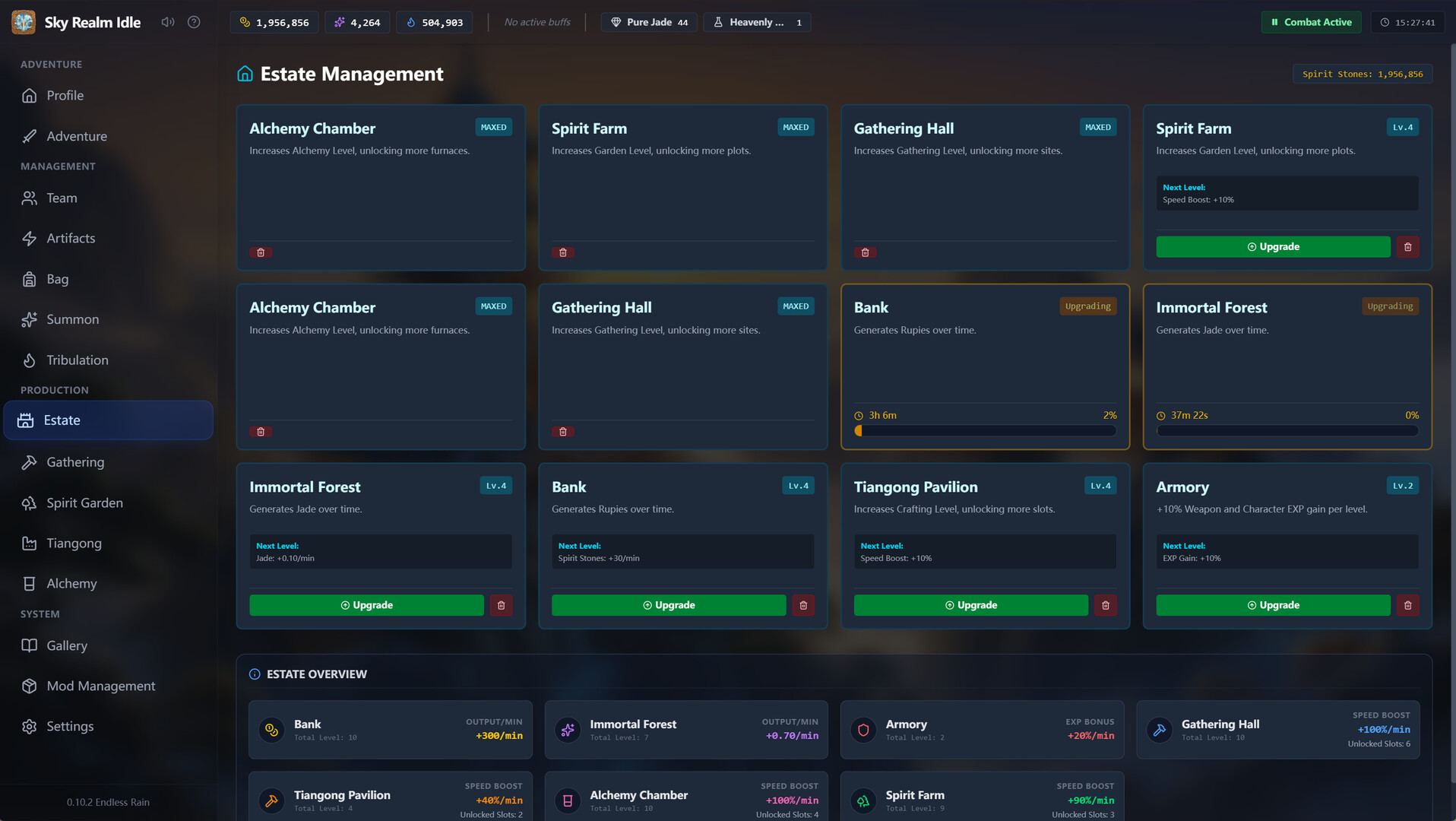Image resolution: width=1456 pixels, height=821 pixels.
Task: Open the Team management icon
Action: pyautogui.click(x=29, y=198)
